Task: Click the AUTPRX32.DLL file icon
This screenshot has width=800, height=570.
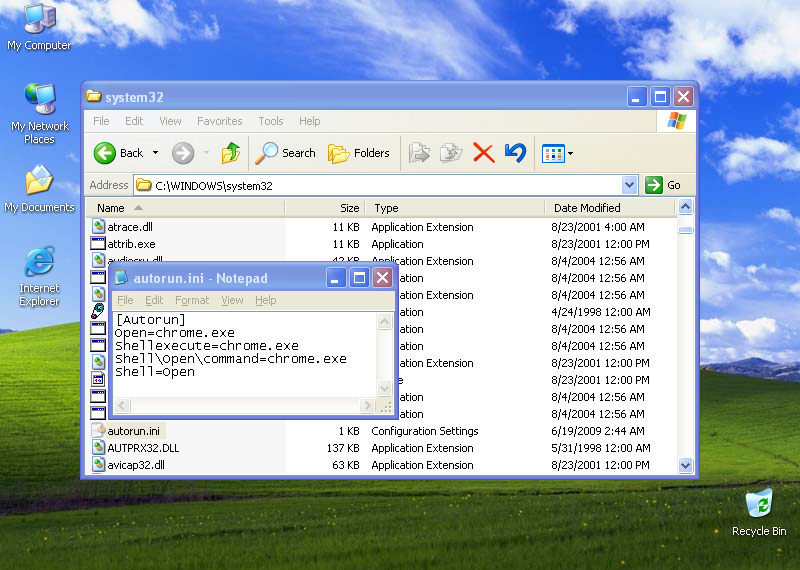Action: [98, 448]
